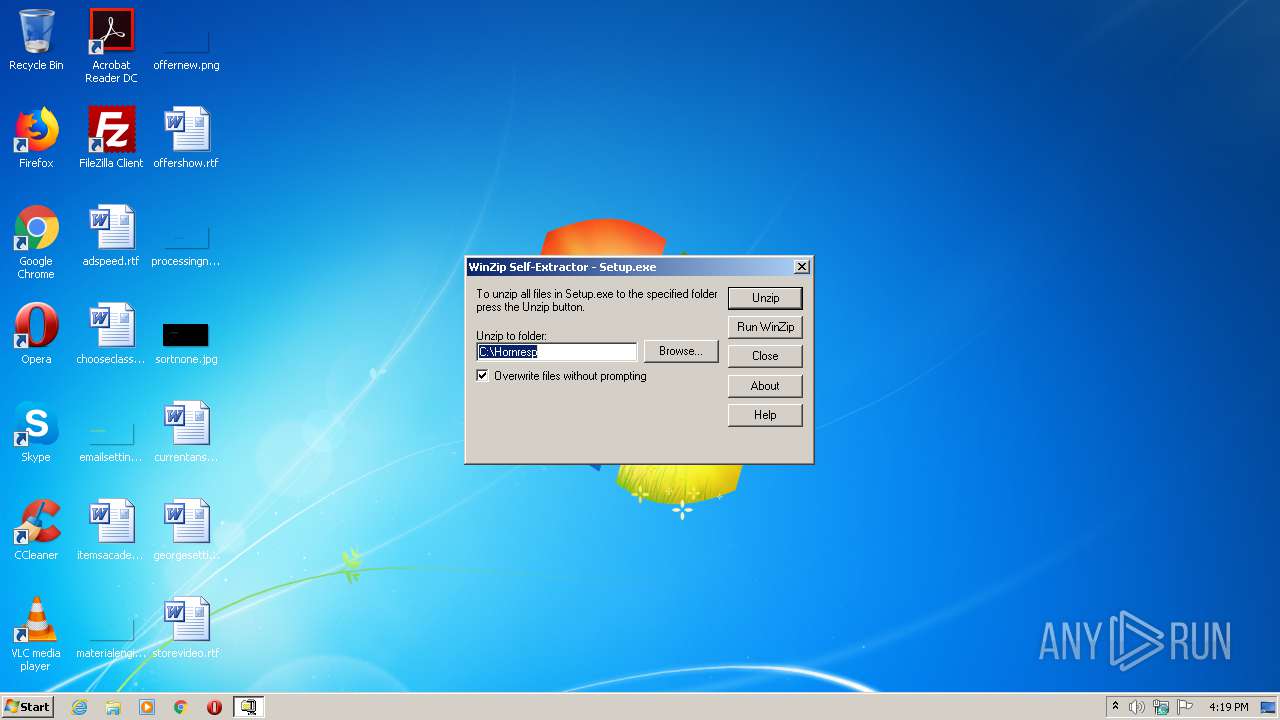The width and height of the screenshot is (1280, 720).
Task: Select the FileZilla Client shortcut
Action: pyautogui.click(x=111, y=138)
